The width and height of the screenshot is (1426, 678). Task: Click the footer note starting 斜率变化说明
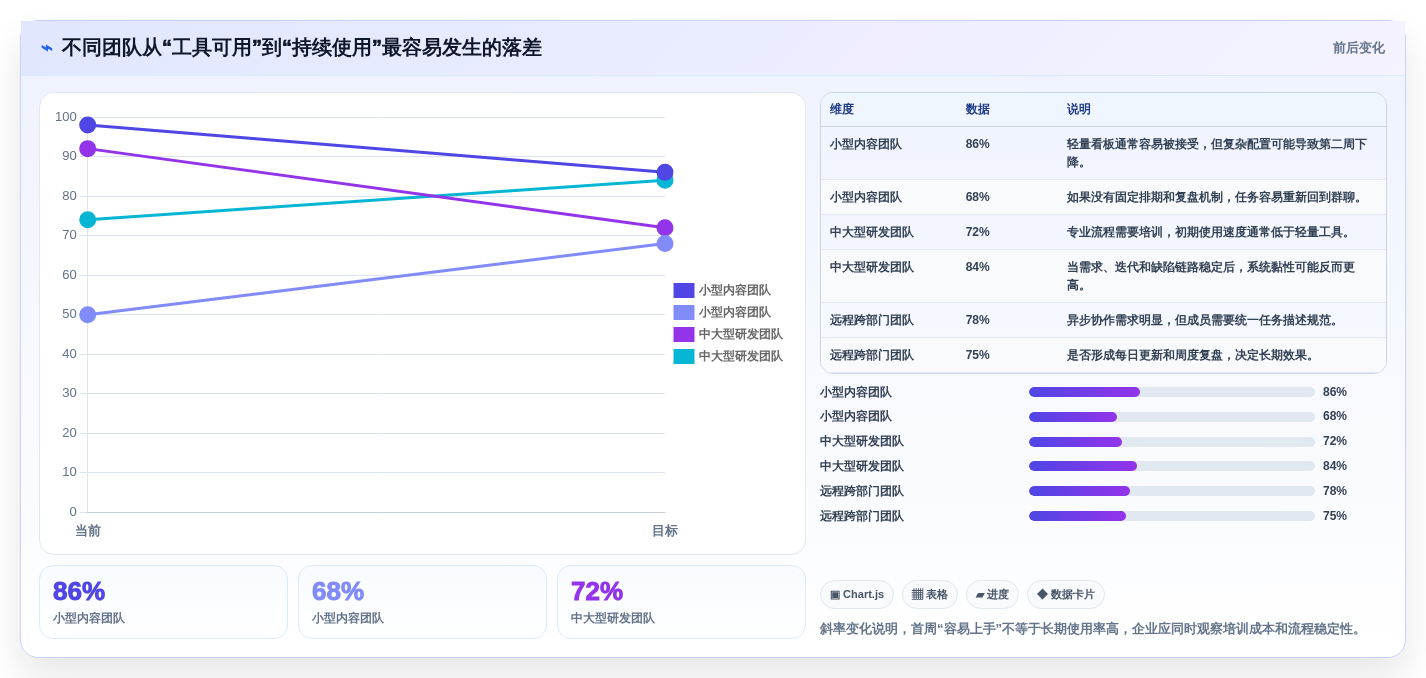[1093, 629]
